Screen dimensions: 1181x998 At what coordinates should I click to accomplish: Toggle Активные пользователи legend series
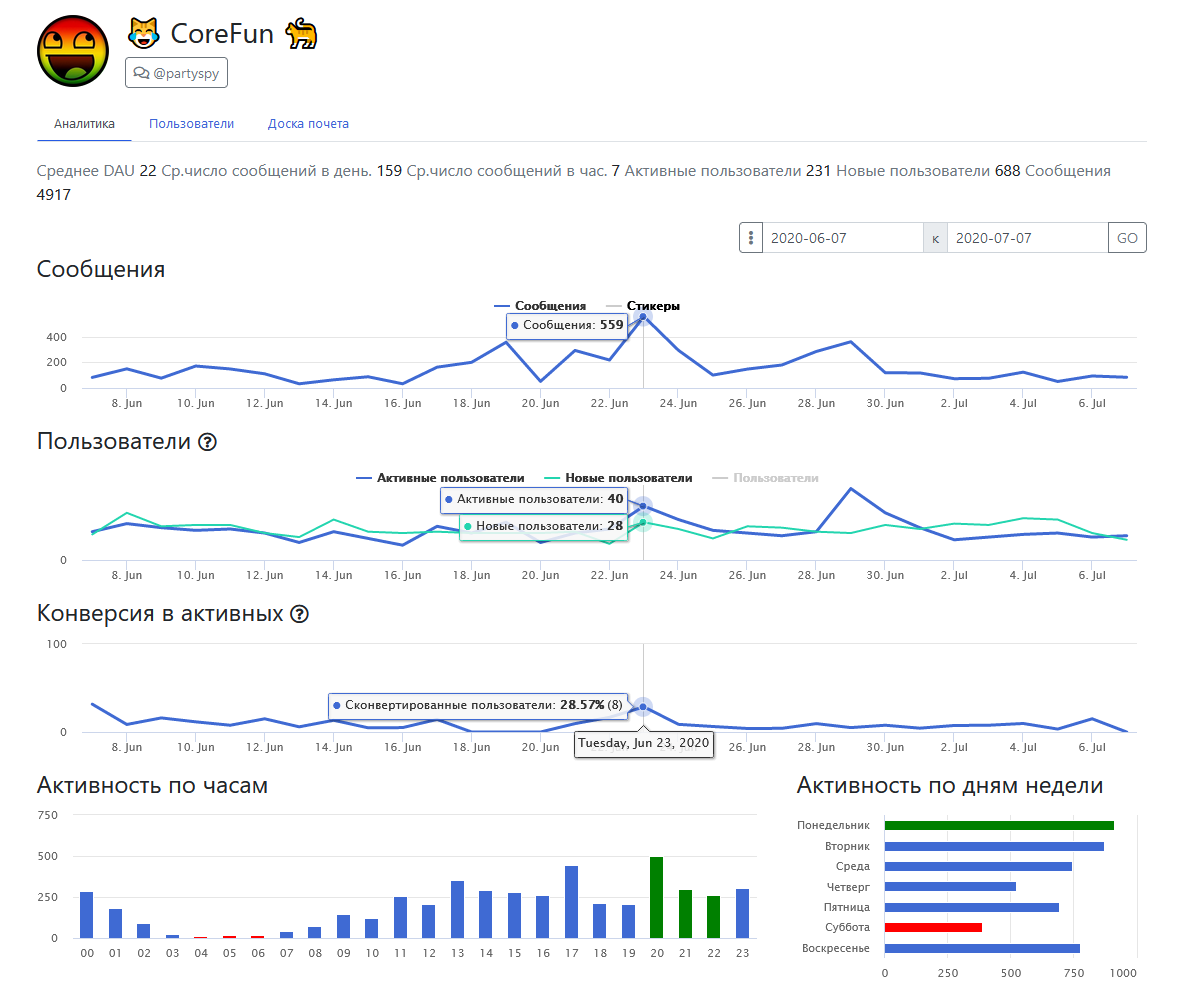[440, 478]
